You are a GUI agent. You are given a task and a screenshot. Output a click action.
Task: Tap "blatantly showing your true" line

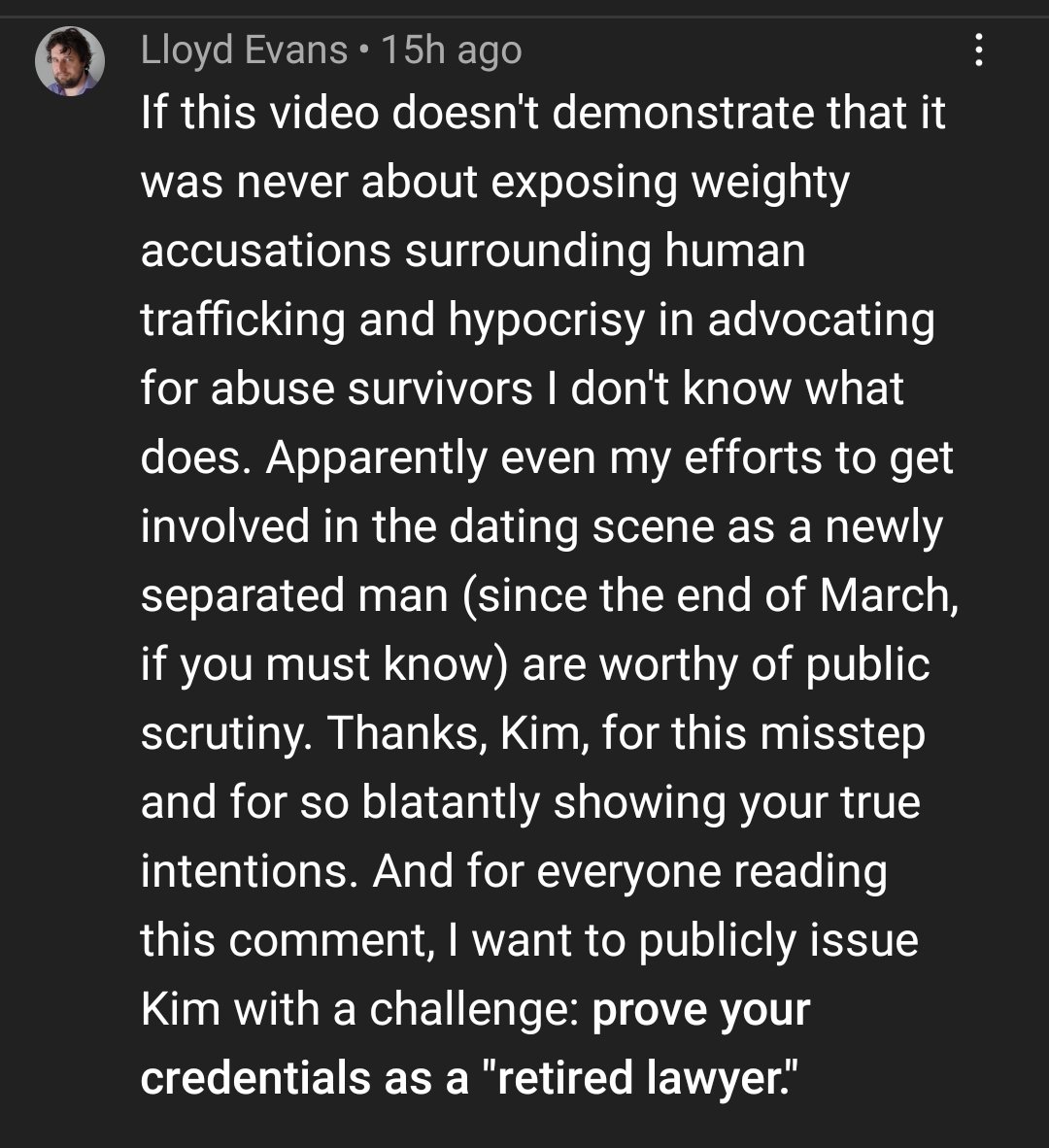[640, 802]
